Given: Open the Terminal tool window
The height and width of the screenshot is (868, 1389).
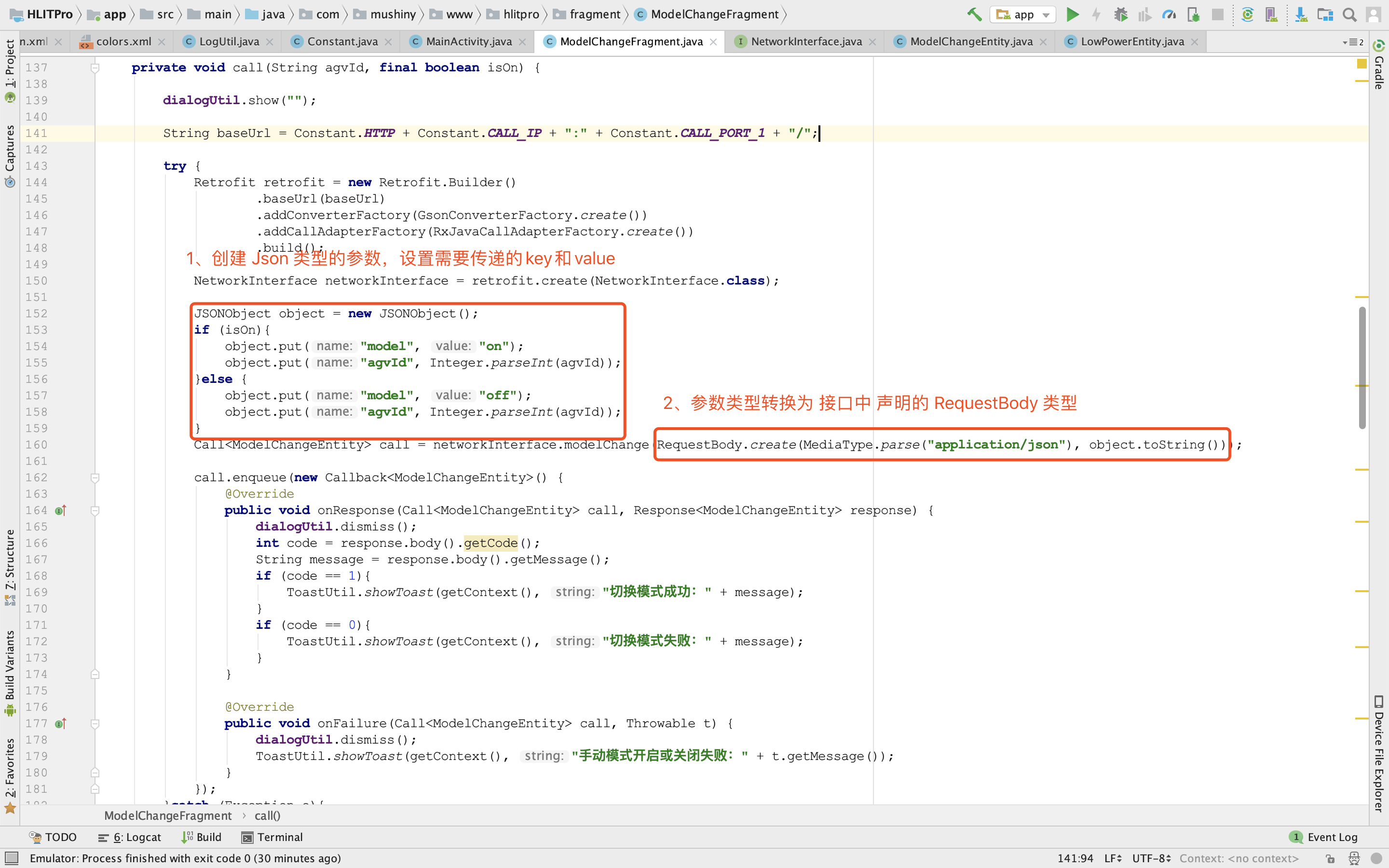Looking at the screenshot, I should tap(272, 837).
